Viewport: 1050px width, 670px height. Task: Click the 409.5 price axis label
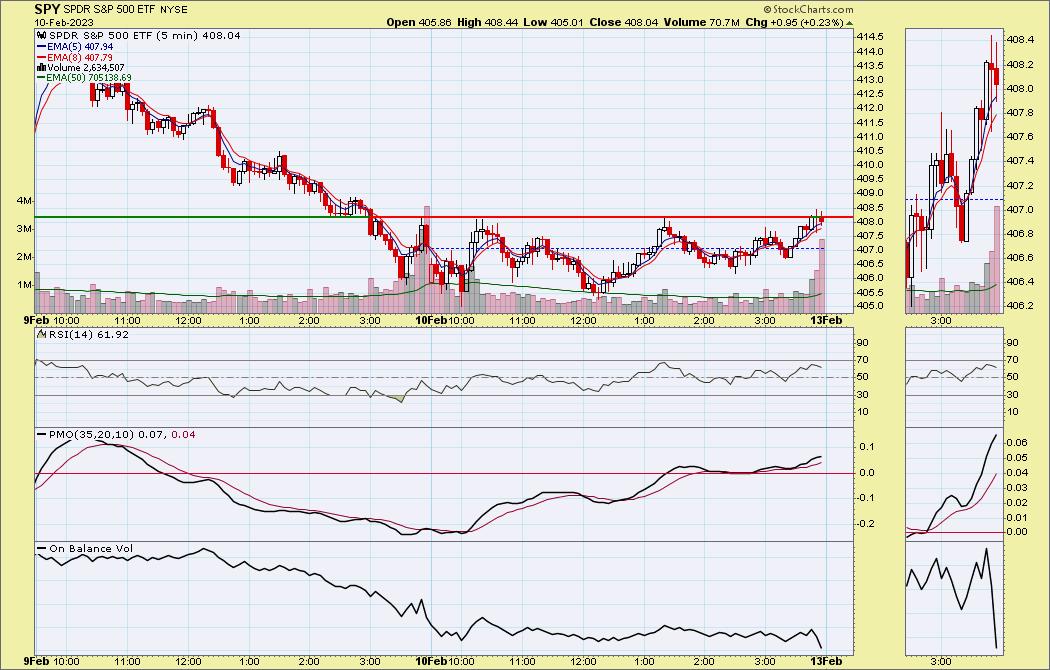tap(871, 179)
